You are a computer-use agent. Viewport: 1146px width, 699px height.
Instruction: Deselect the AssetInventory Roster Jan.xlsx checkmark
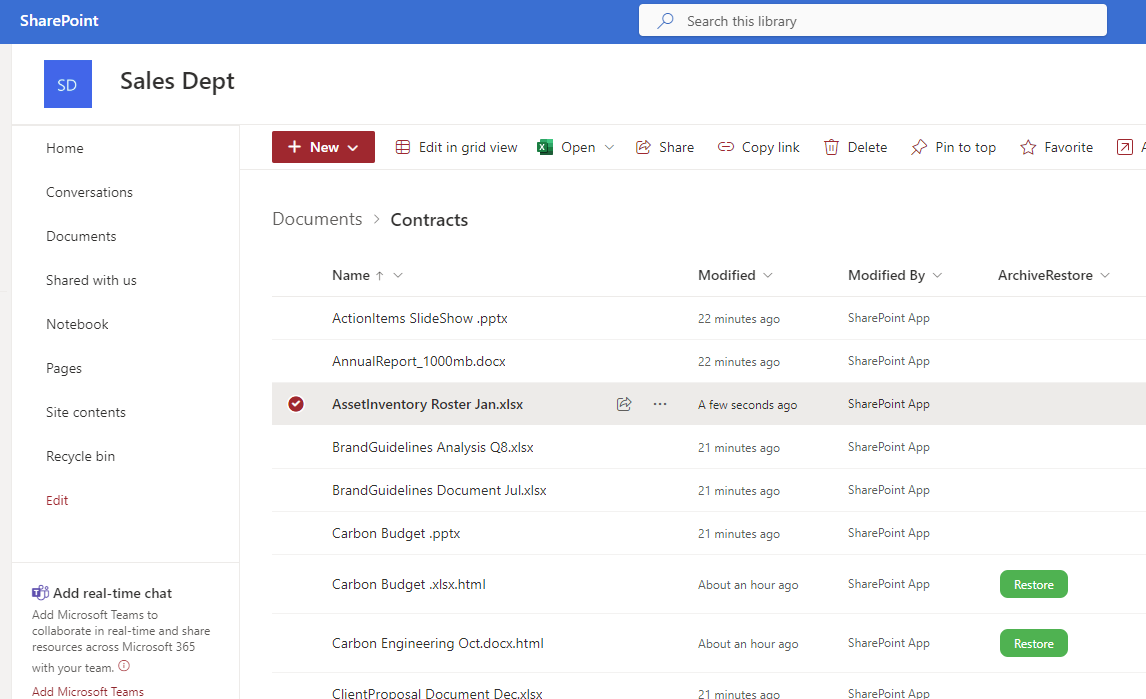[x=296, y=404]
